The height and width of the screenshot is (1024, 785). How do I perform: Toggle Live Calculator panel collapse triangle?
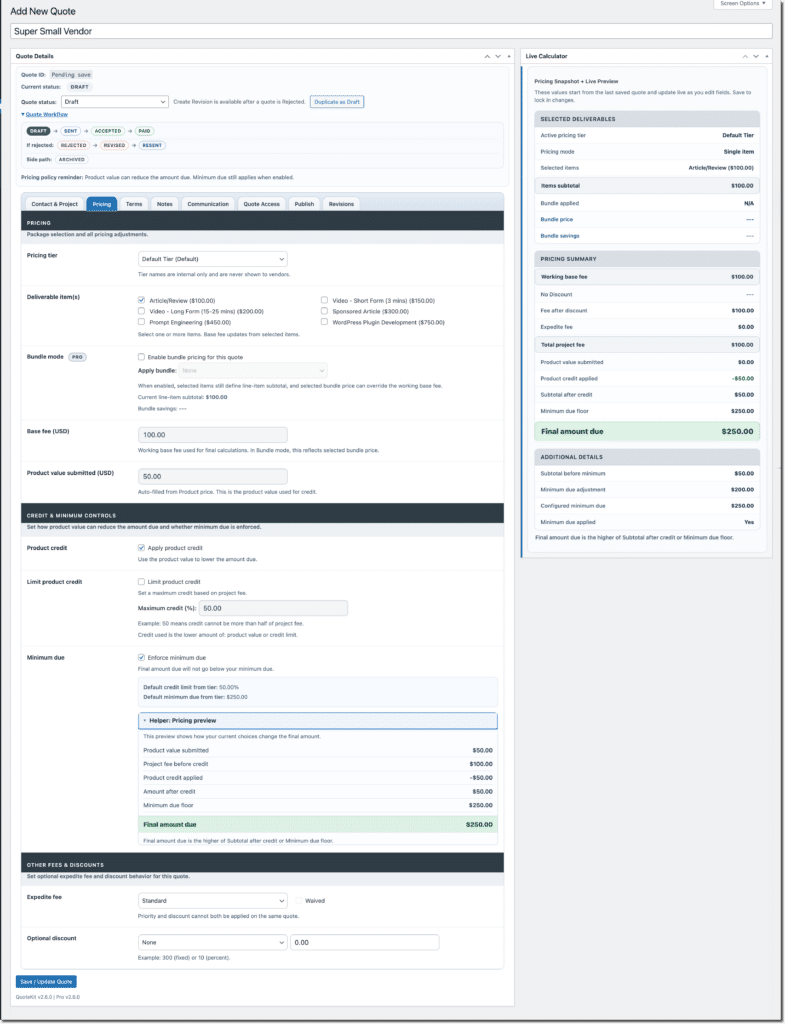pos(767,56)
